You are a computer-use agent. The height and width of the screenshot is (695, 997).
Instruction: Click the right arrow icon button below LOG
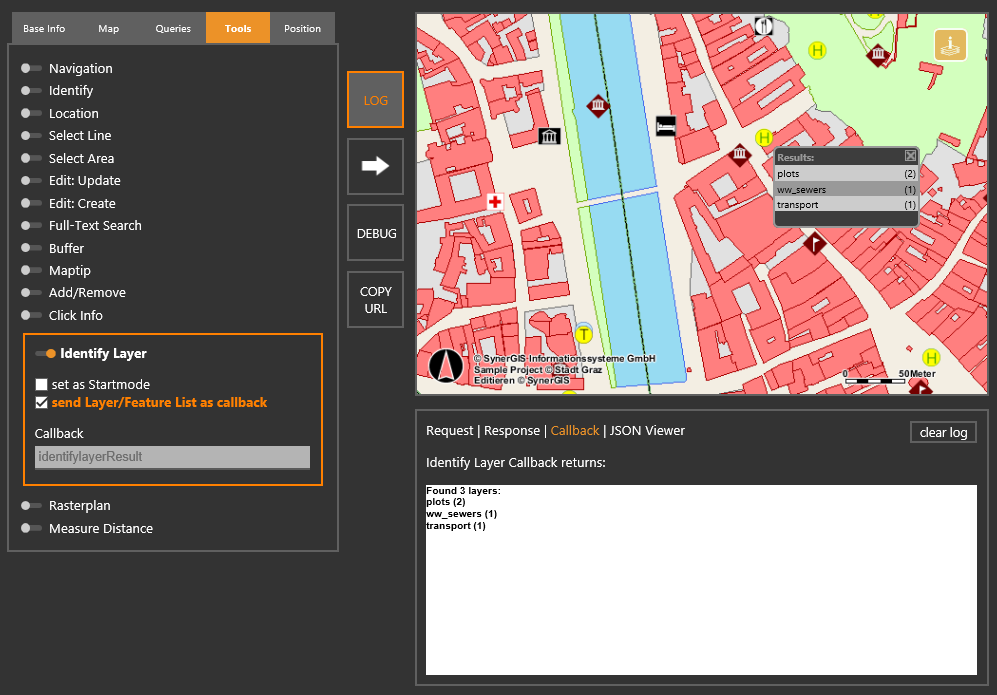point(375,166)
